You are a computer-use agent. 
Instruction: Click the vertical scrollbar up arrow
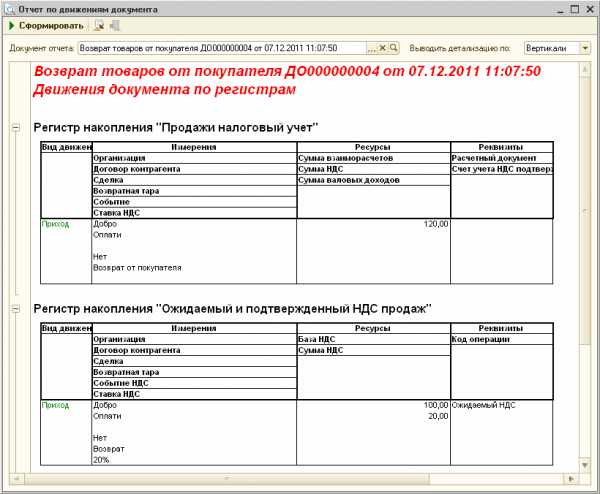click(x=585, y=70)
